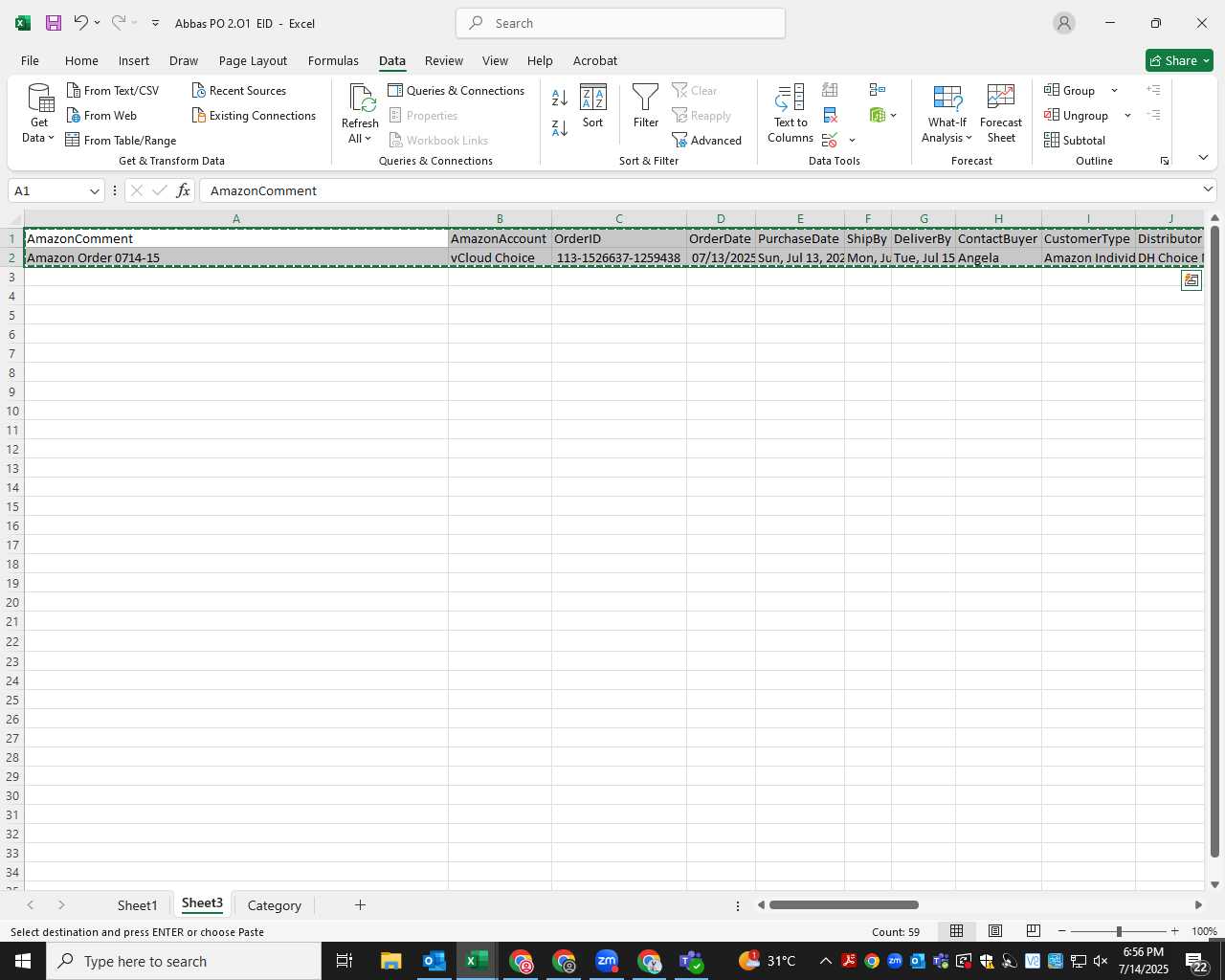Expand the Name Box dropdown
Viewport: 1225px width, 980px height.
(x=94, y=190)
